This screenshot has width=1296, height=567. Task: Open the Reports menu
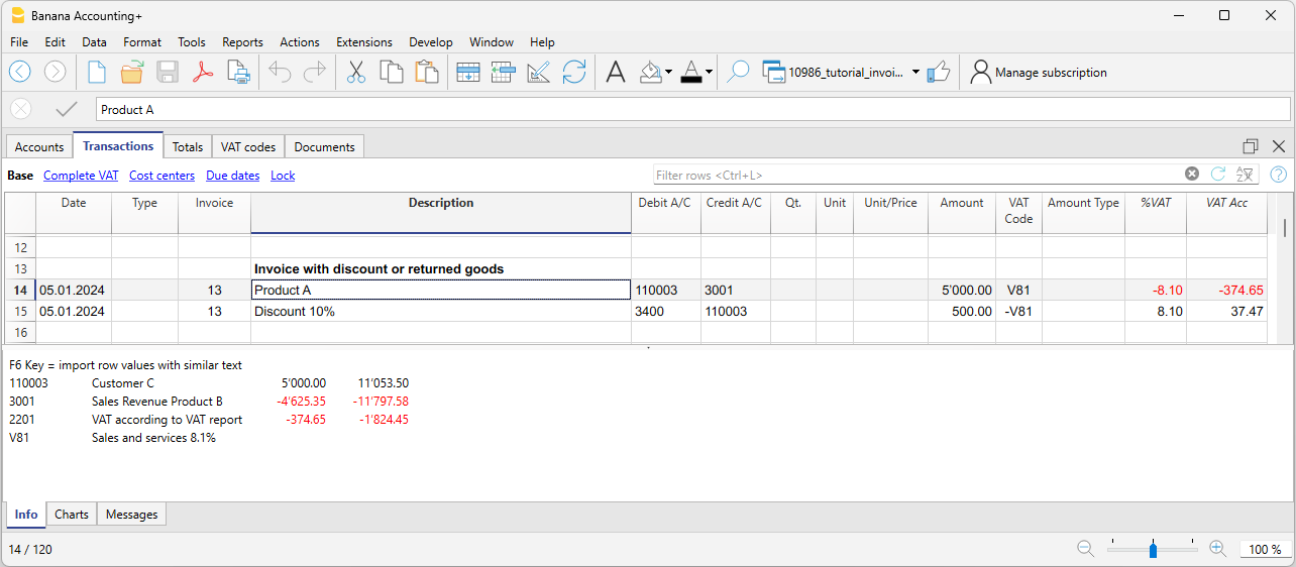coord(242,42)
